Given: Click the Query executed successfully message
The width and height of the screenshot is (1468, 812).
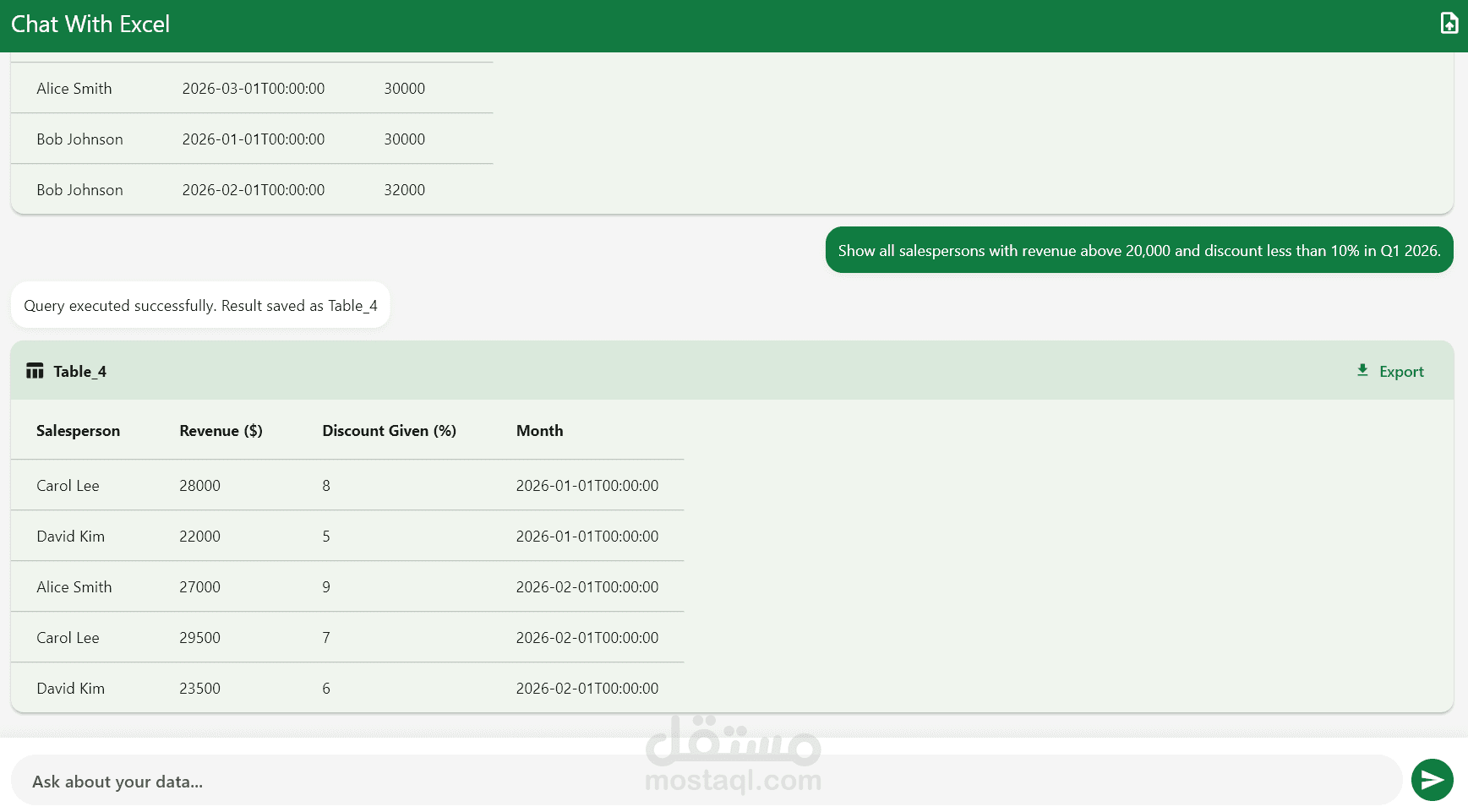Looking at the screenshot, I should pyautogui.click(x=200, y=305).
